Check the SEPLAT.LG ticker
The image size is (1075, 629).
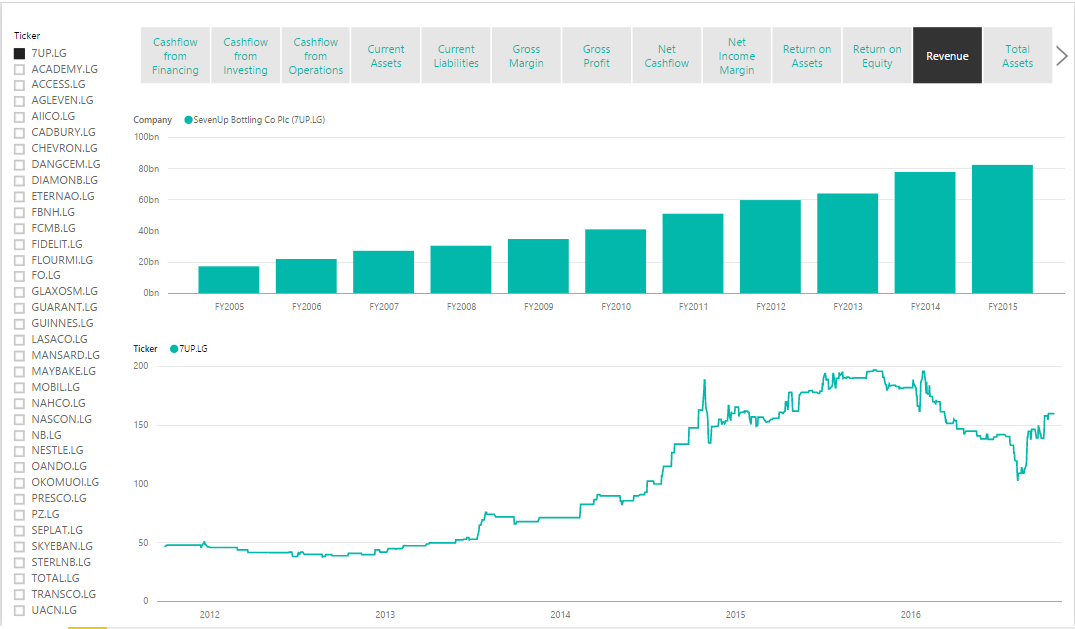17,530
